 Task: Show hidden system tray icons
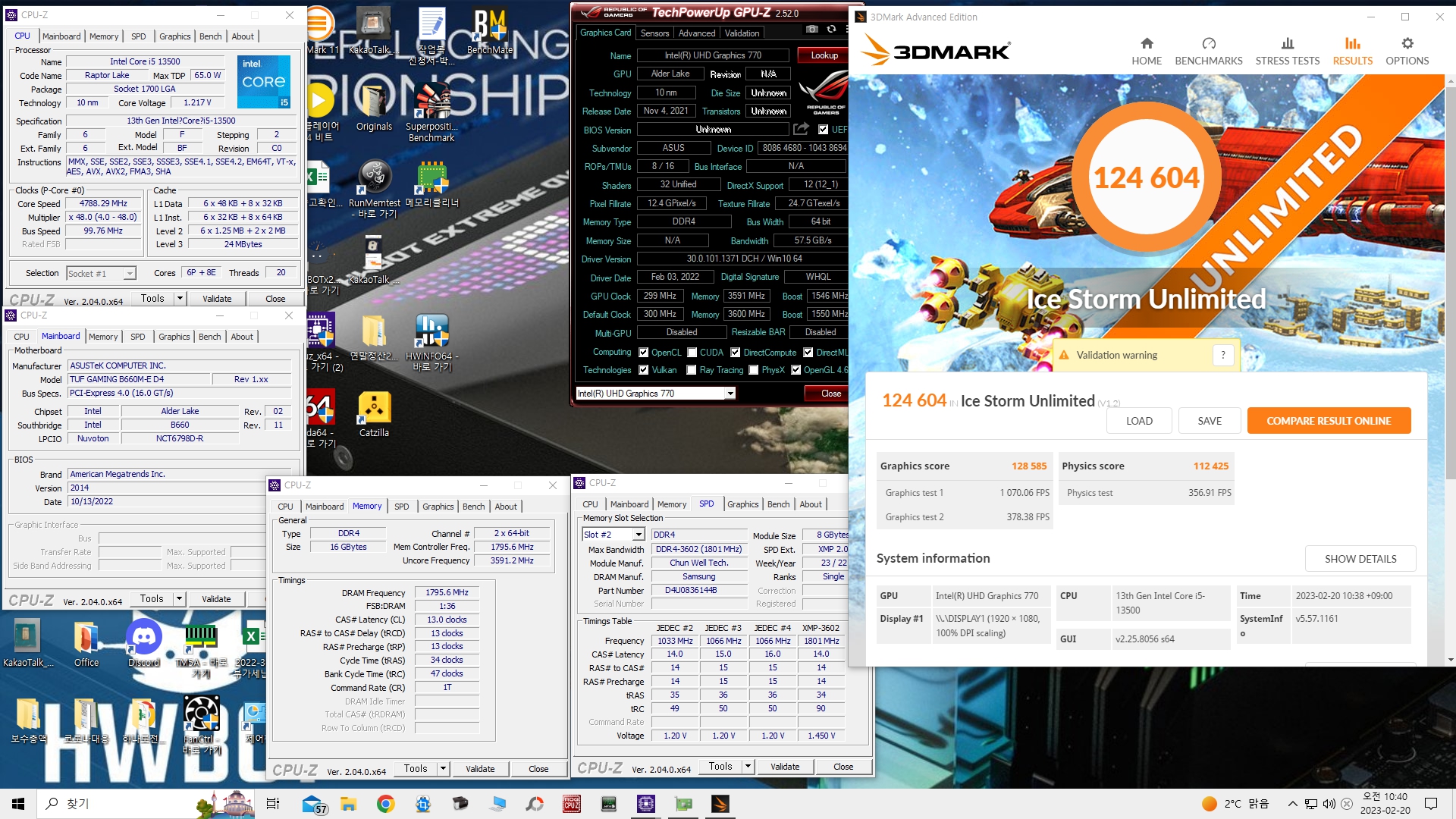[x=1292, y=804]
